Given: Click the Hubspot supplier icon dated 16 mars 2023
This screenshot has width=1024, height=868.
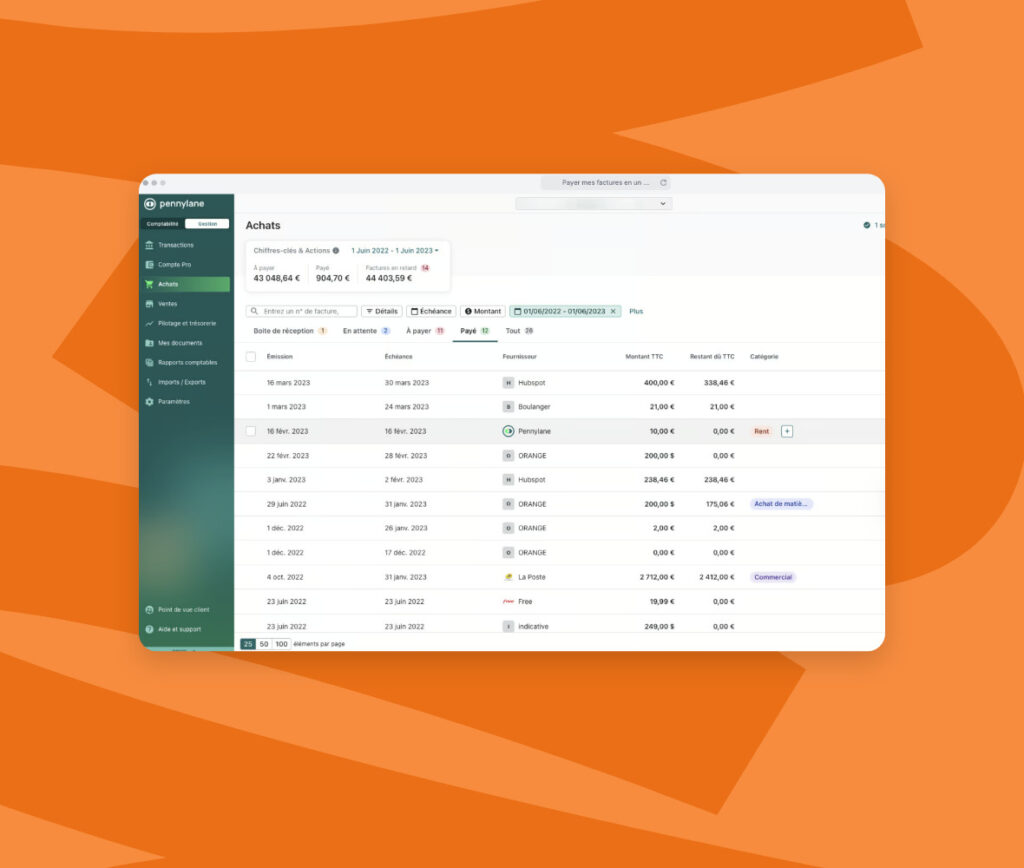Looking at the screenshot, I should tap(508, 383).
